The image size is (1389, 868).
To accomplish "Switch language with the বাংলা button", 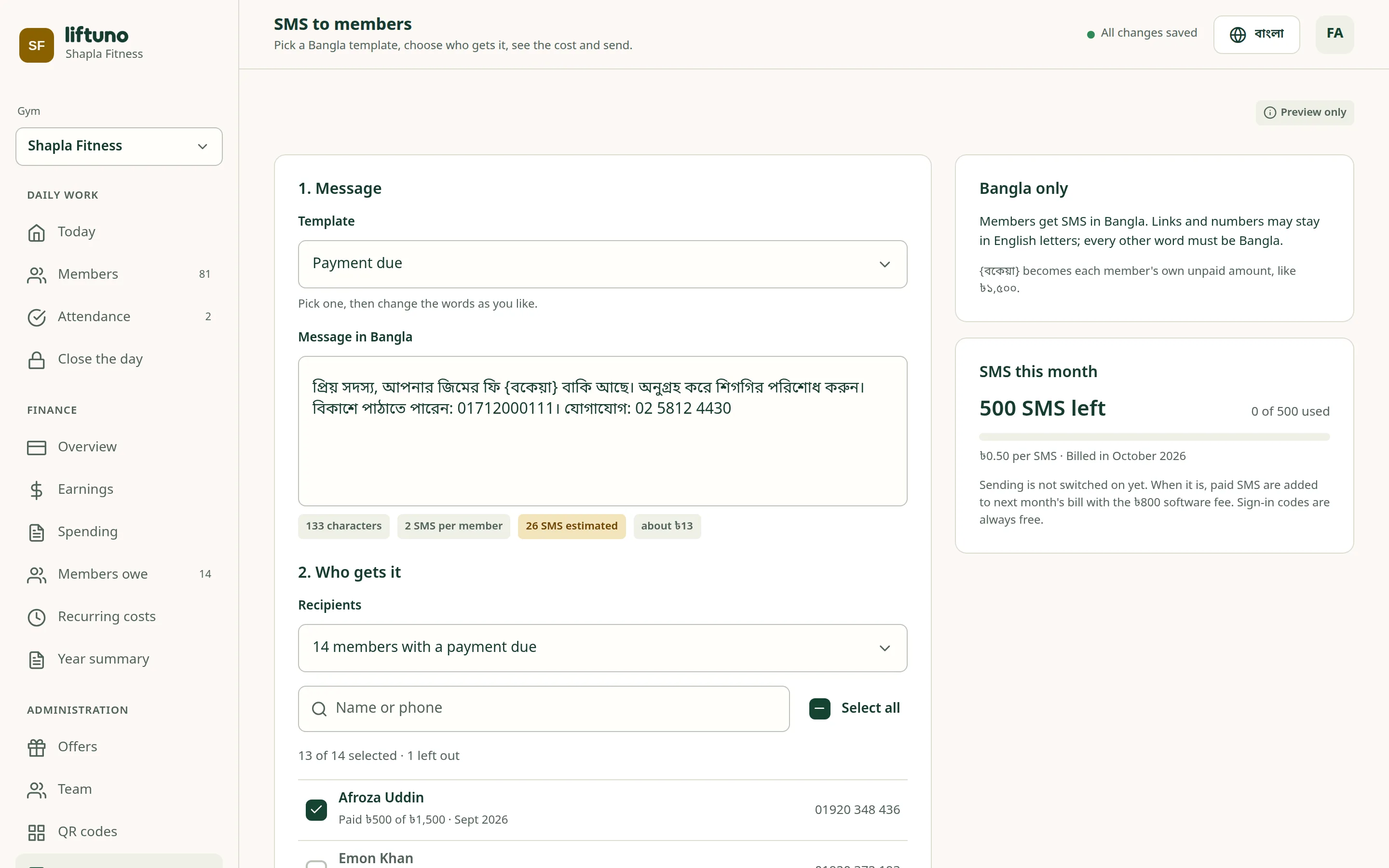I will click(1256, 34).
